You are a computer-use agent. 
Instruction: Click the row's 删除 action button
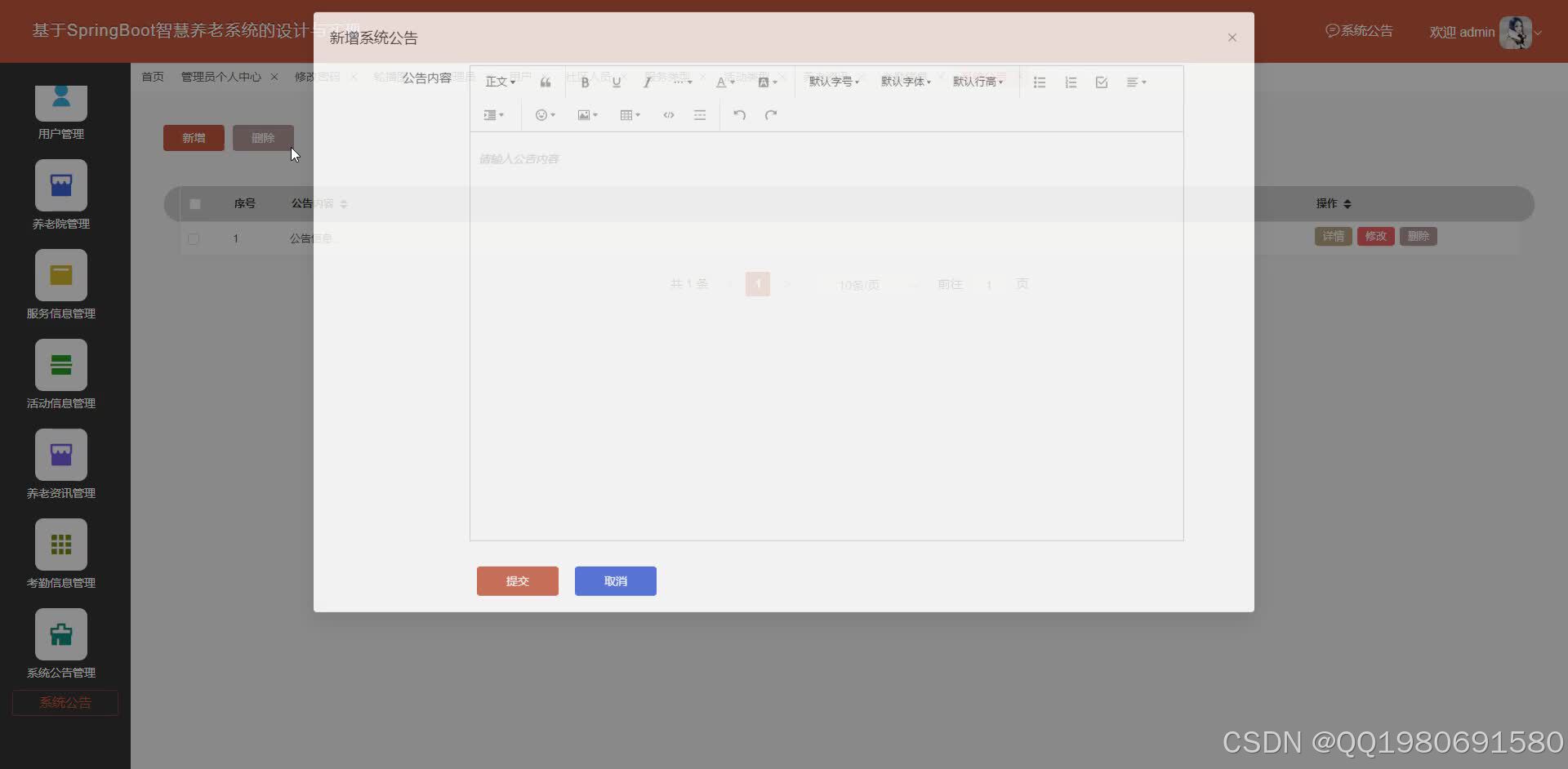pos(1419,237)
